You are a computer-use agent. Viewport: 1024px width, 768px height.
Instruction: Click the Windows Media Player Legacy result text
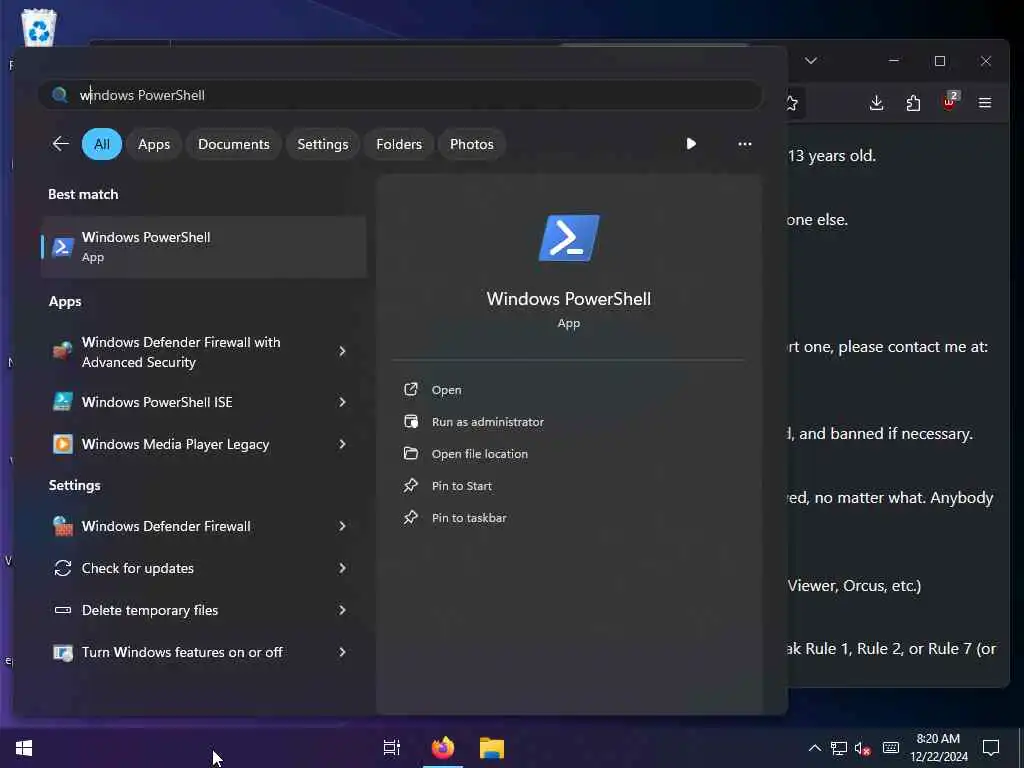175,444
